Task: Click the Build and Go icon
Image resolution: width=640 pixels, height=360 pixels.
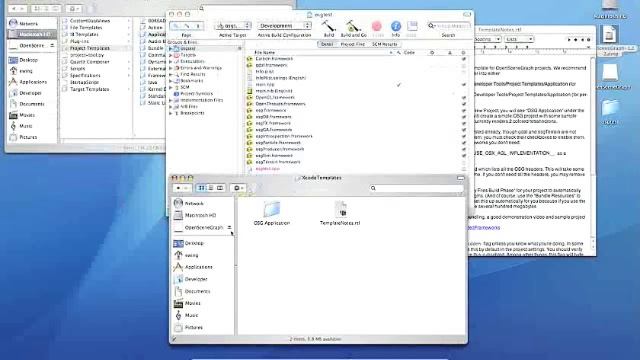Action: click(352, 26)
